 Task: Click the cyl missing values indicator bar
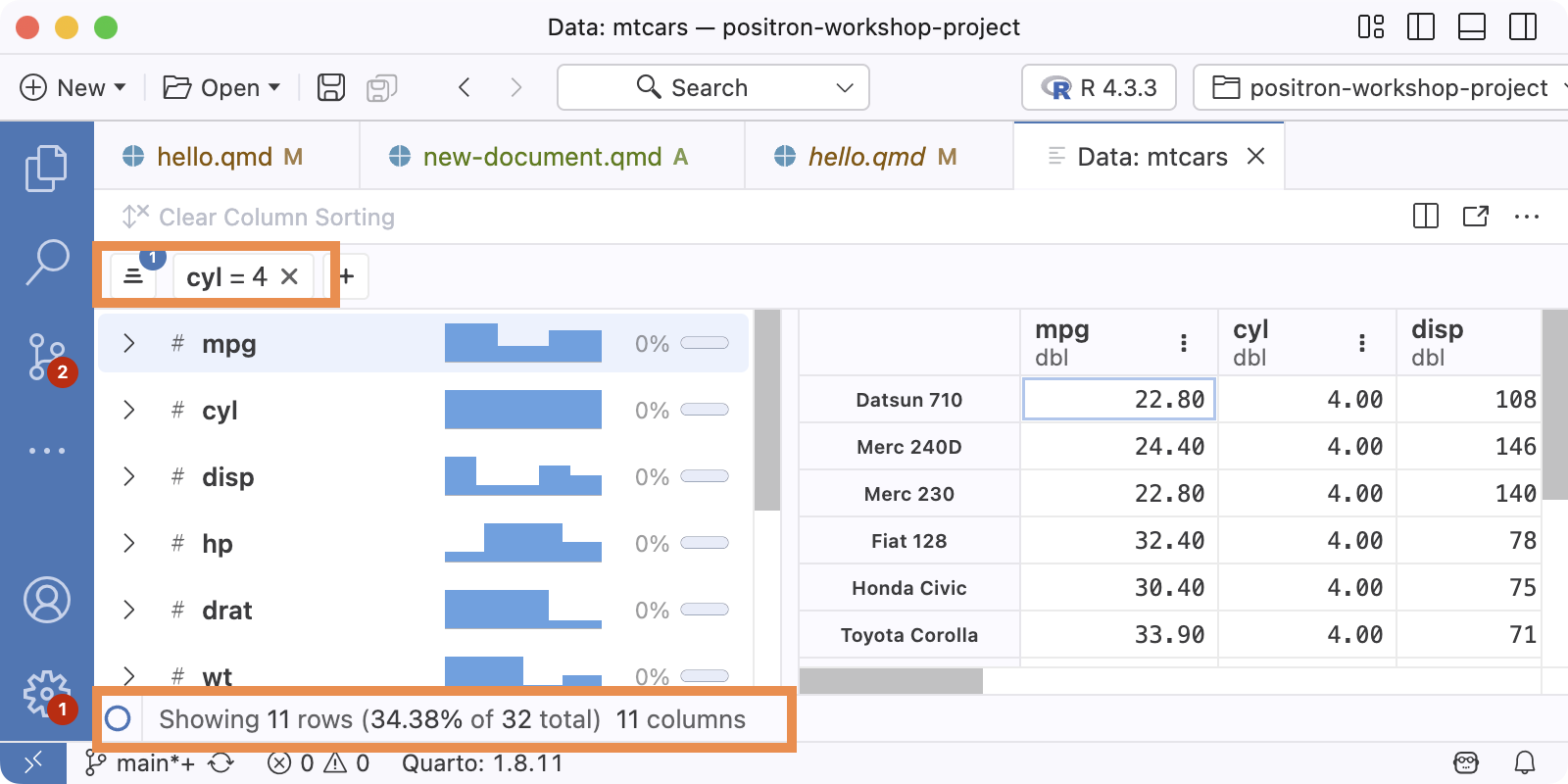(x=705, y=410)
